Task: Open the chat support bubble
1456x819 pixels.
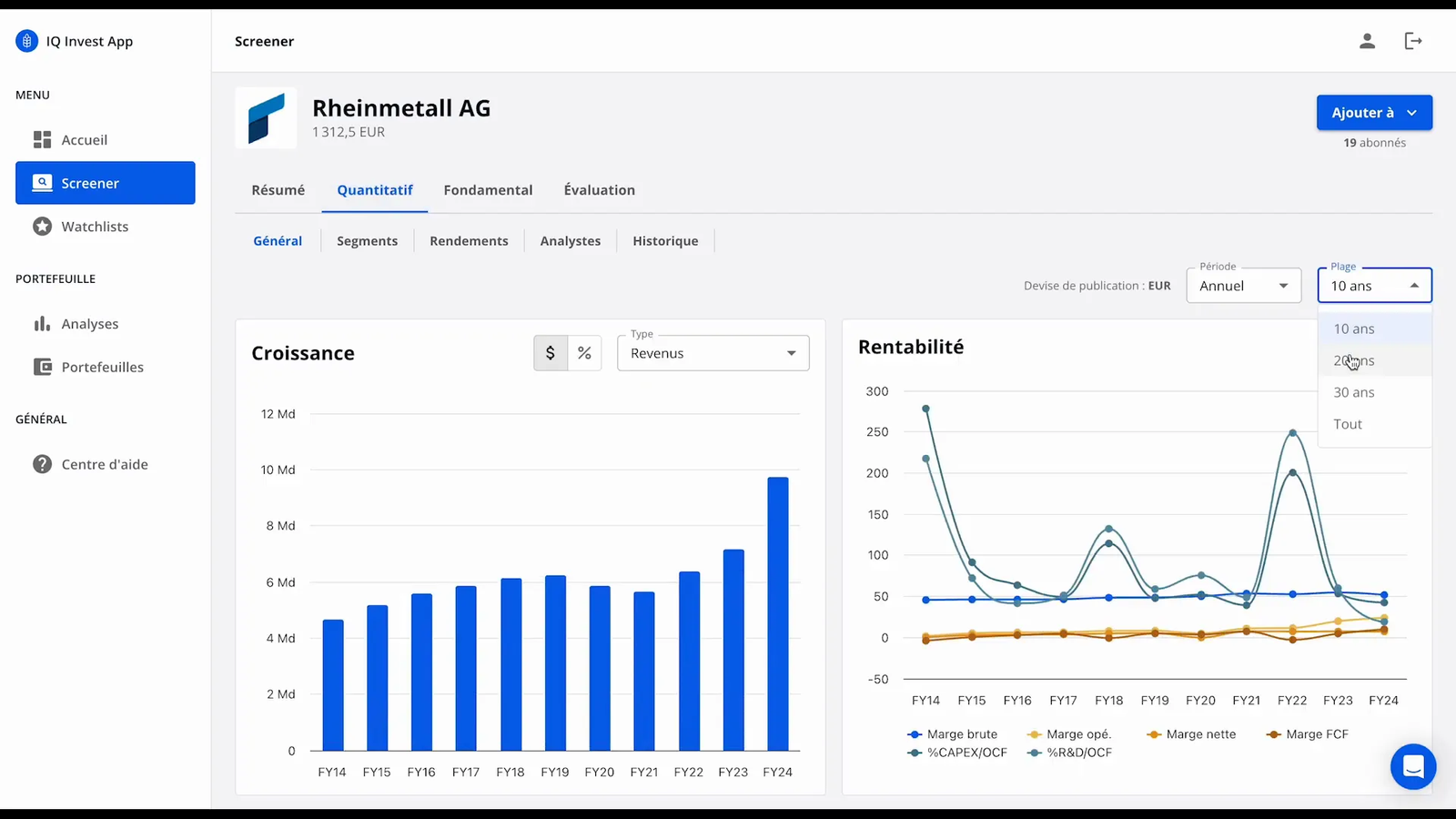Action: point(1413,766)
